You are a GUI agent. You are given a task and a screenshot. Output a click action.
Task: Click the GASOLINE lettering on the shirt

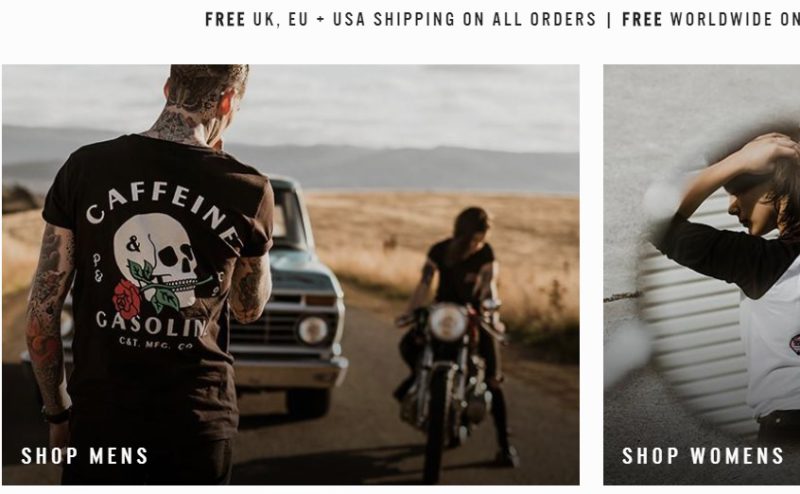click(x=151, y=324)
